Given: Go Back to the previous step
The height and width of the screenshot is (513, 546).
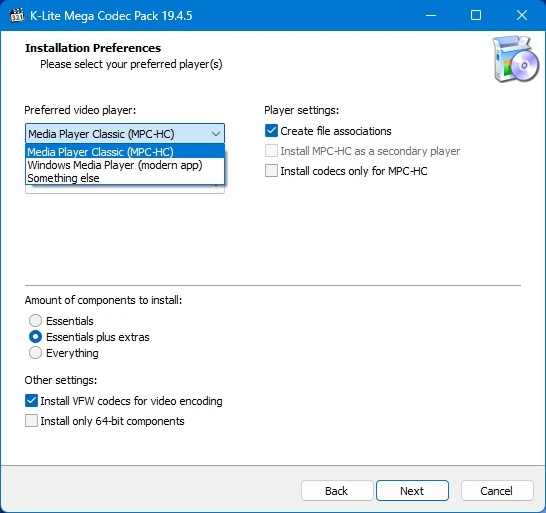Looking at the screenshot, I should pyautogui.click(x=337, y=491).
